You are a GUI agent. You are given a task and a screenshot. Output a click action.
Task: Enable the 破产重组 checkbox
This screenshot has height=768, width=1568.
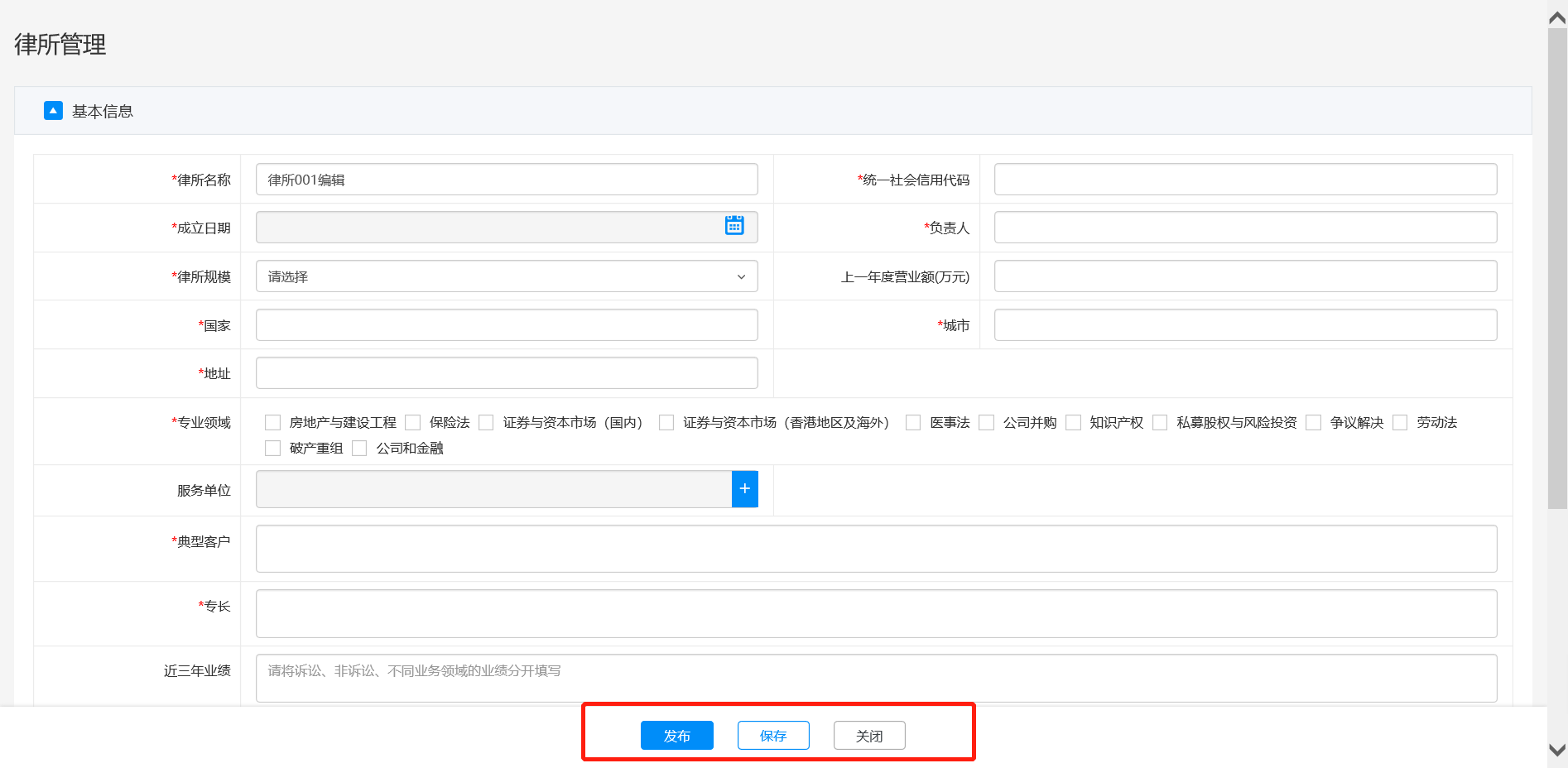point(272,449)
